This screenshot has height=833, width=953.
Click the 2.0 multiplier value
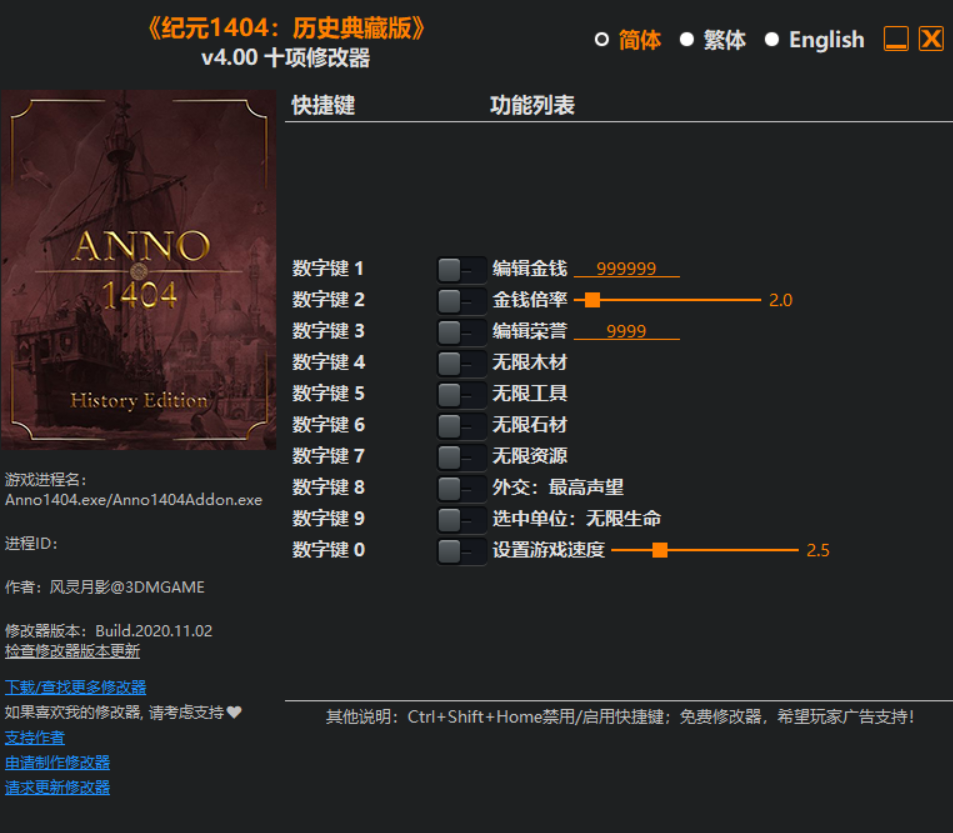click(x=781, y=300)
